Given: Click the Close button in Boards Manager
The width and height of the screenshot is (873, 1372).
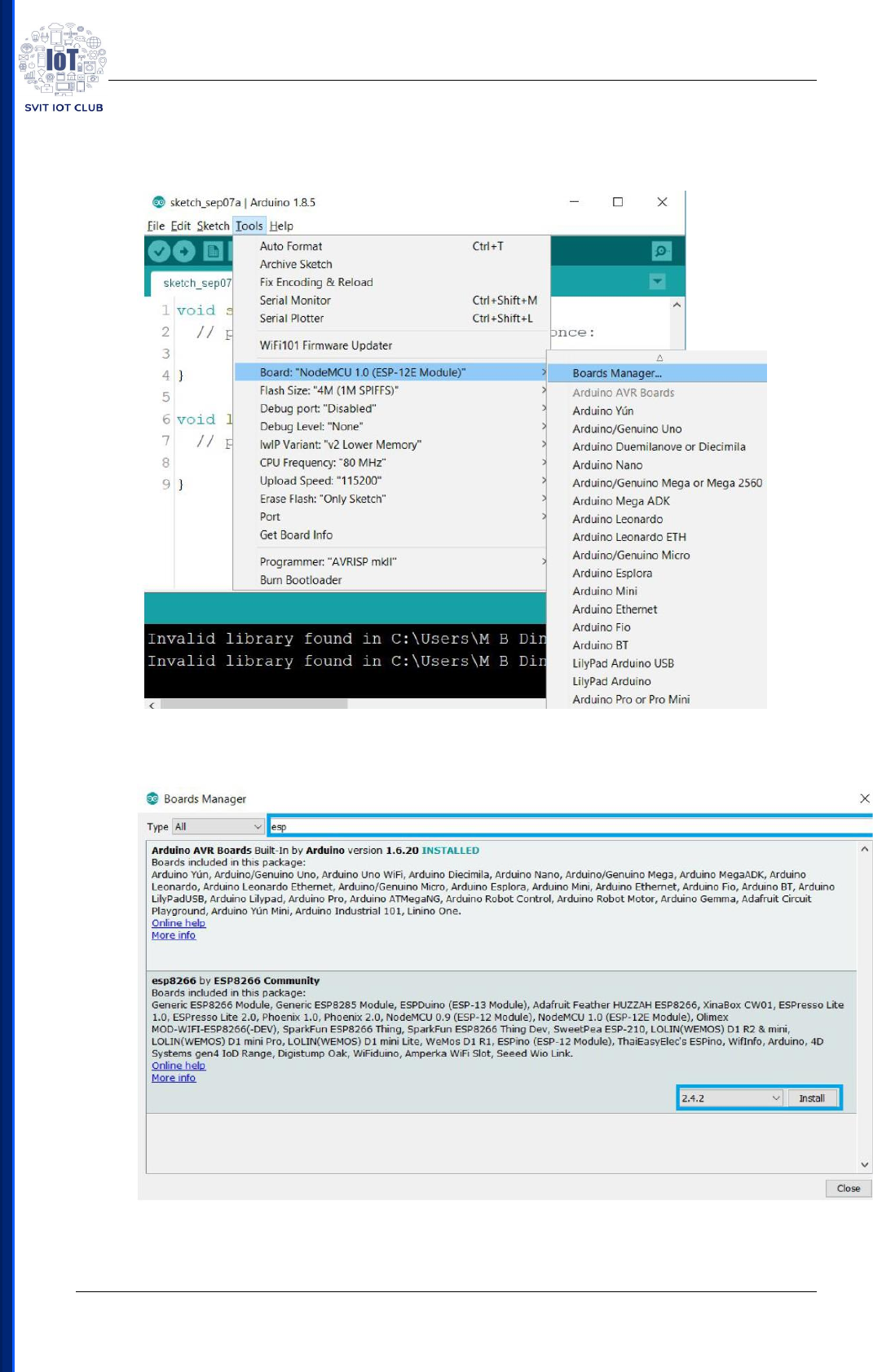Looking at the screenshot, I should [849, 1189].
